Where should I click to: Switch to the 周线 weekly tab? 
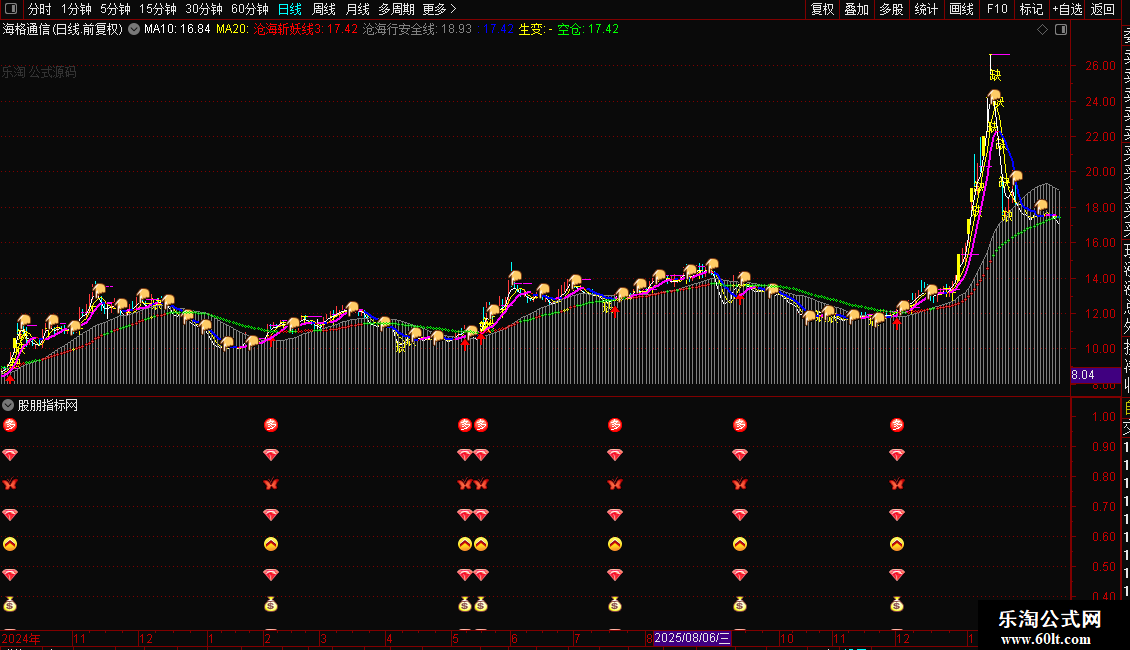(324, 9)
